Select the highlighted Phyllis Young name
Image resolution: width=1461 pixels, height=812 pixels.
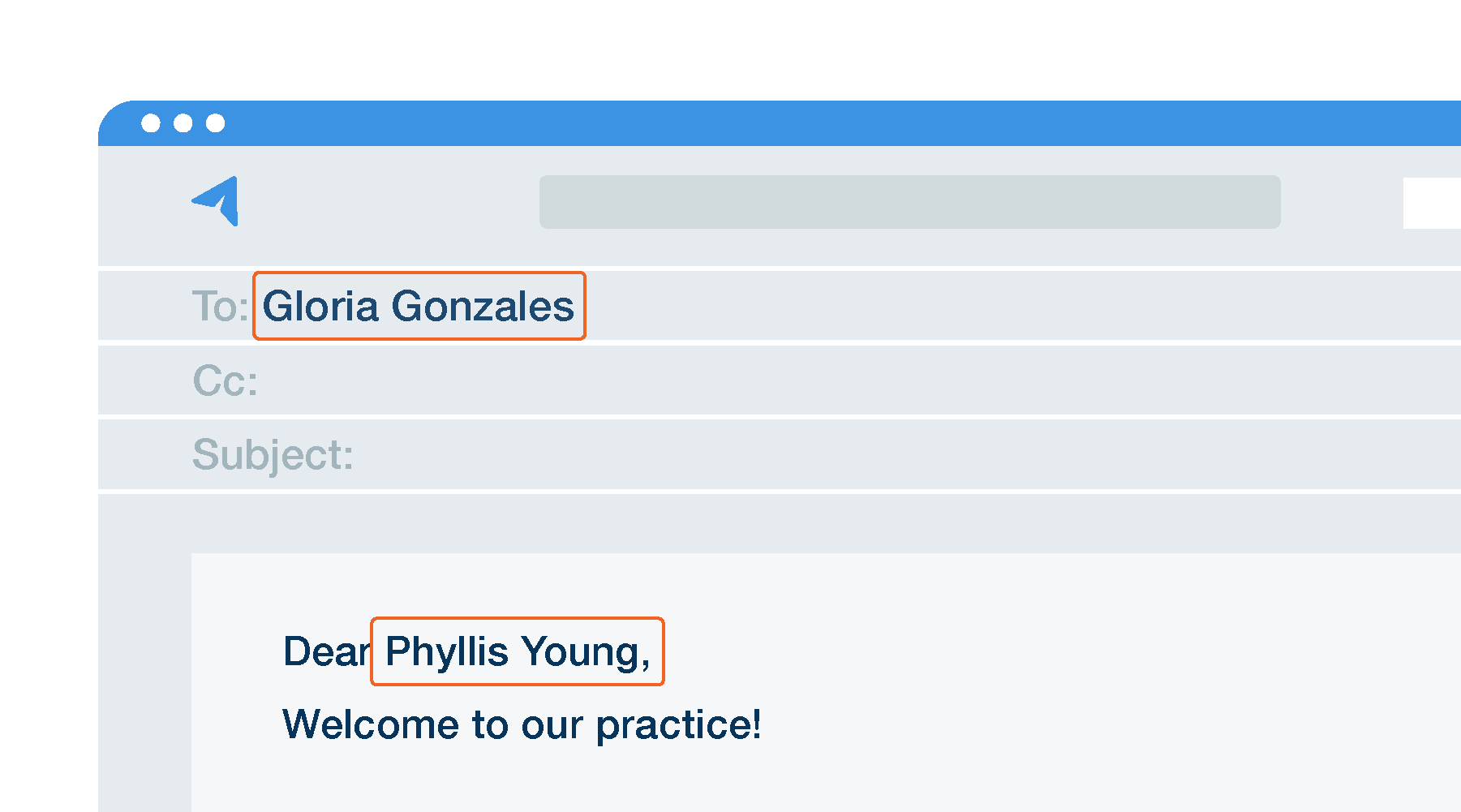(x=517, y=651)
